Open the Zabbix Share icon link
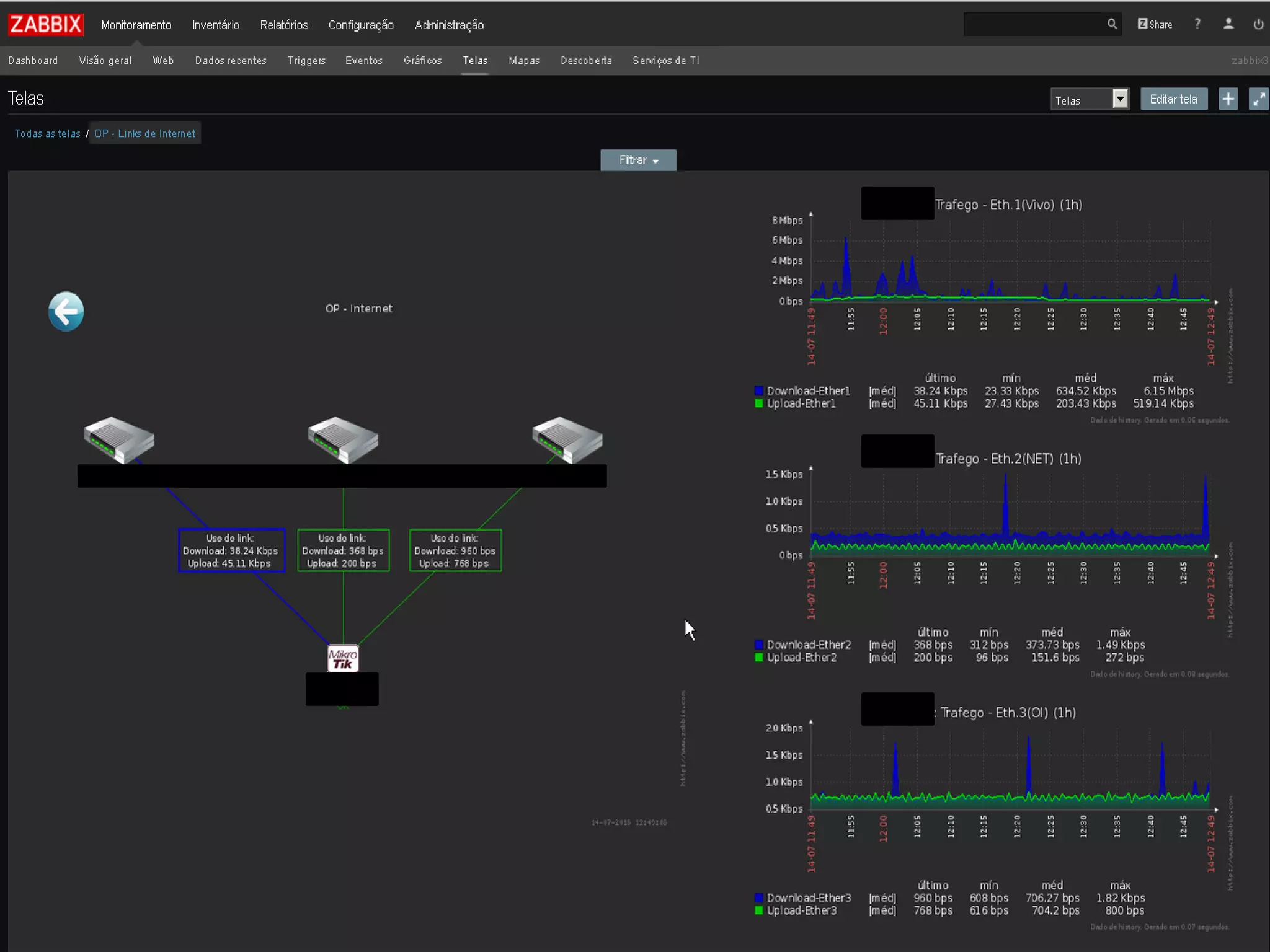The height and width of the screenshot is (952, 1270). (x=1155, y=24)
